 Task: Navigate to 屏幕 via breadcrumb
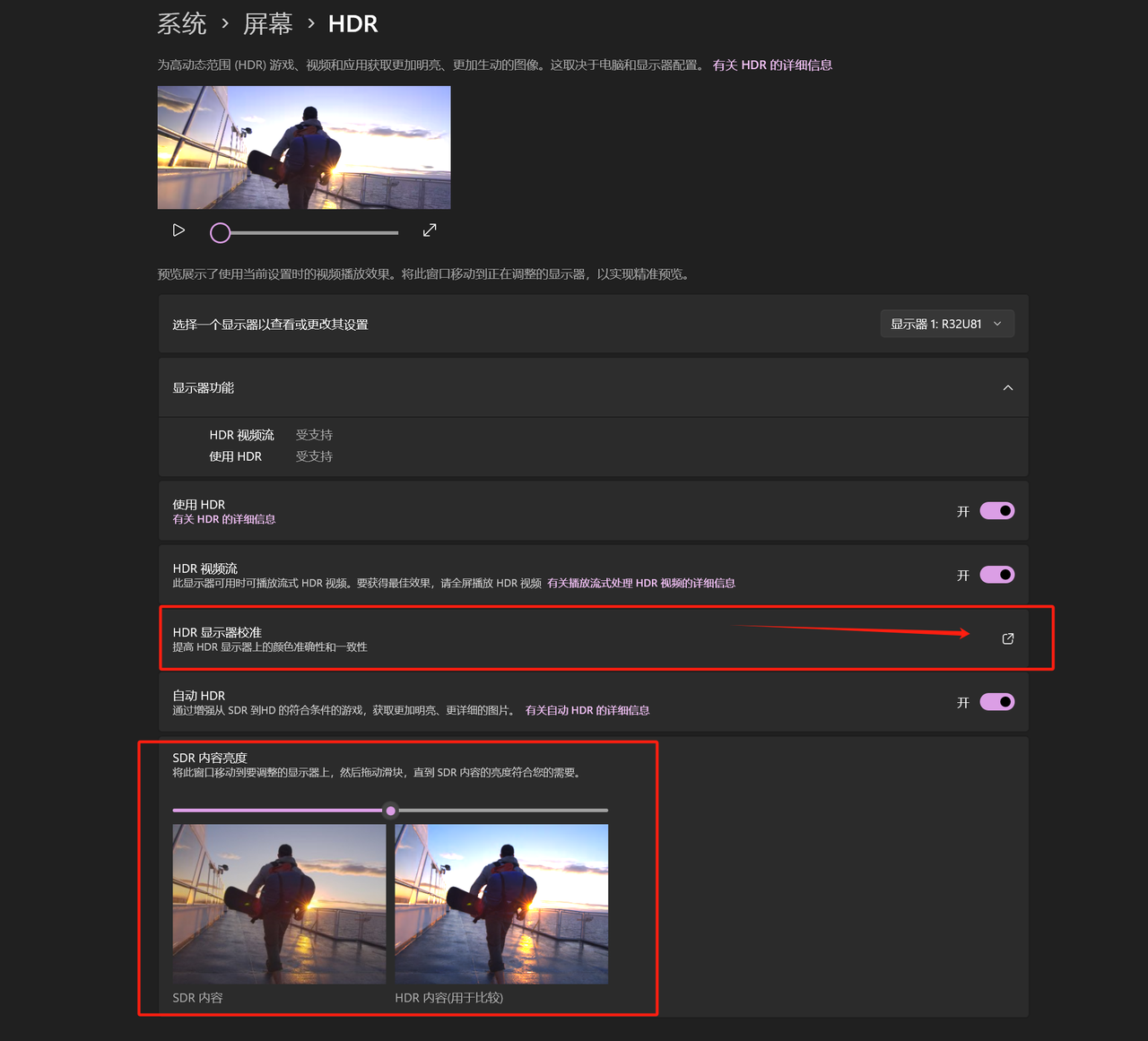(x=268, y=23)
